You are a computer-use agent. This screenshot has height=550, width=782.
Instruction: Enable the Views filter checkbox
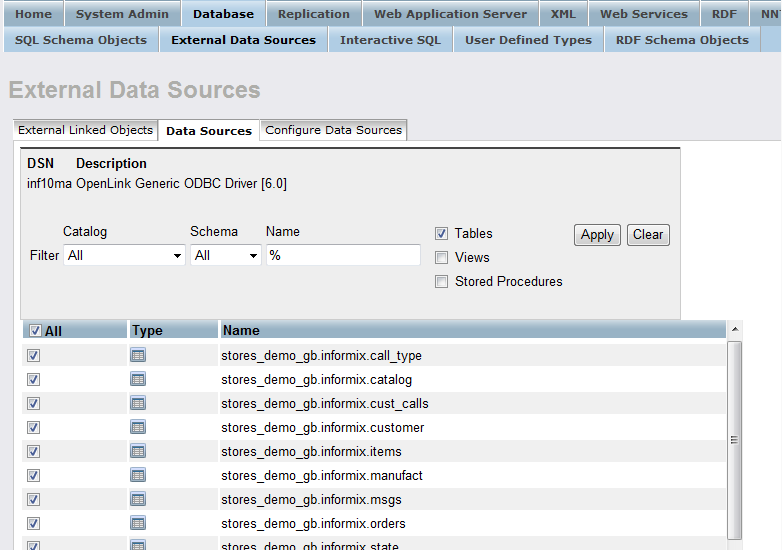(441, 257)
